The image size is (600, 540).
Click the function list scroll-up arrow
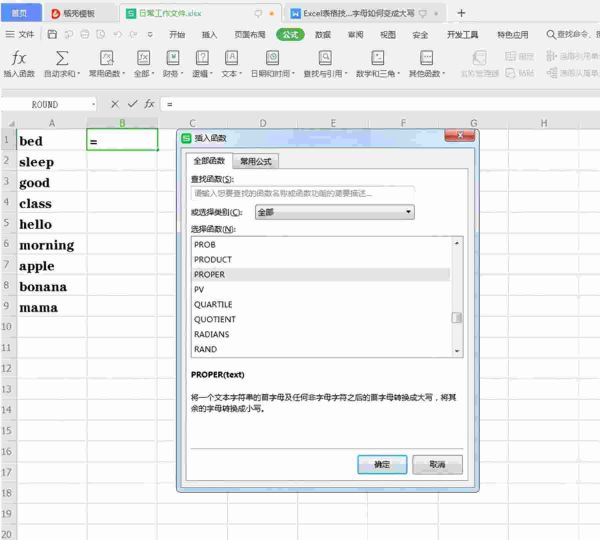pyautogui.click(x=457, y=243)
